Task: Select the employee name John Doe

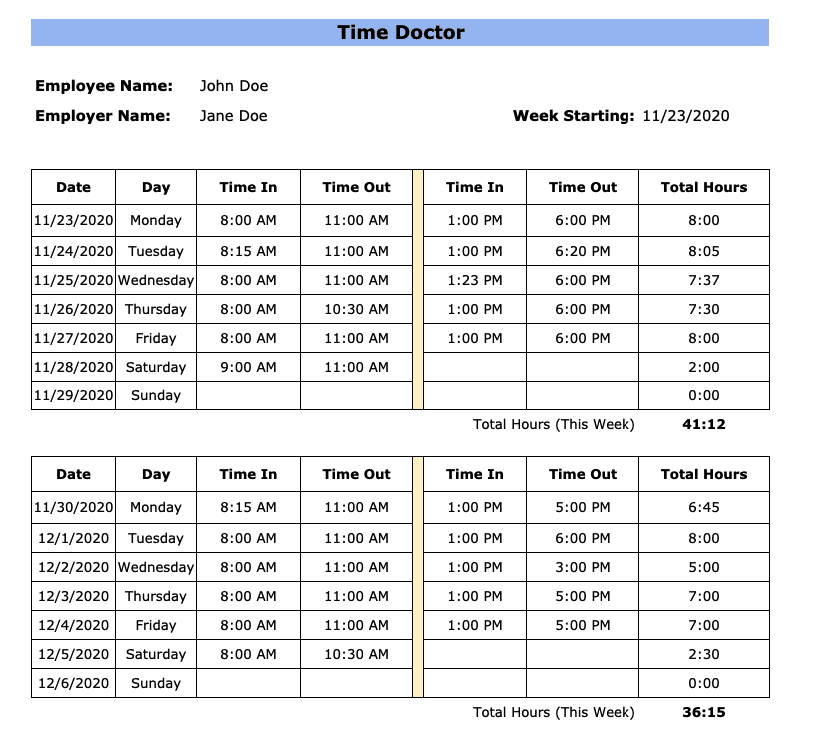Action: [x=233, y=86]
